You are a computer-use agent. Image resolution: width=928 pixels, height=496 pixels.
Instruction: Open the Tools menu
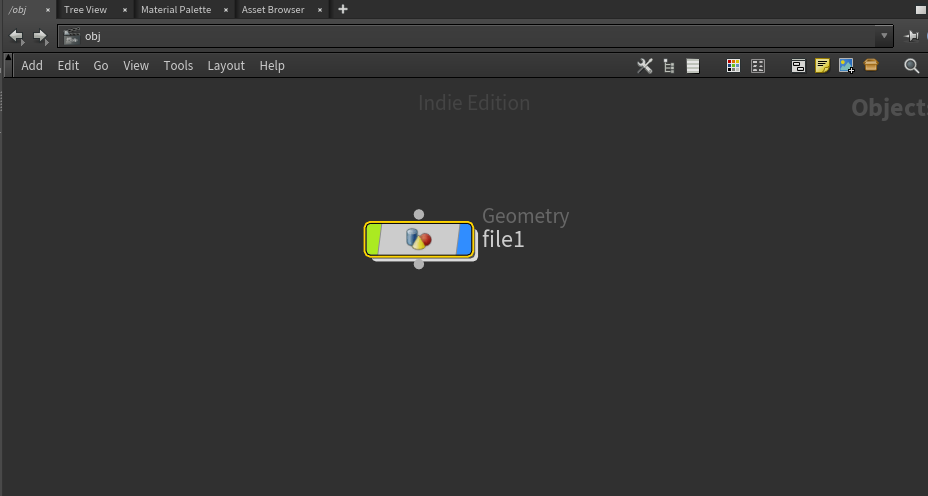coord(178,66)
